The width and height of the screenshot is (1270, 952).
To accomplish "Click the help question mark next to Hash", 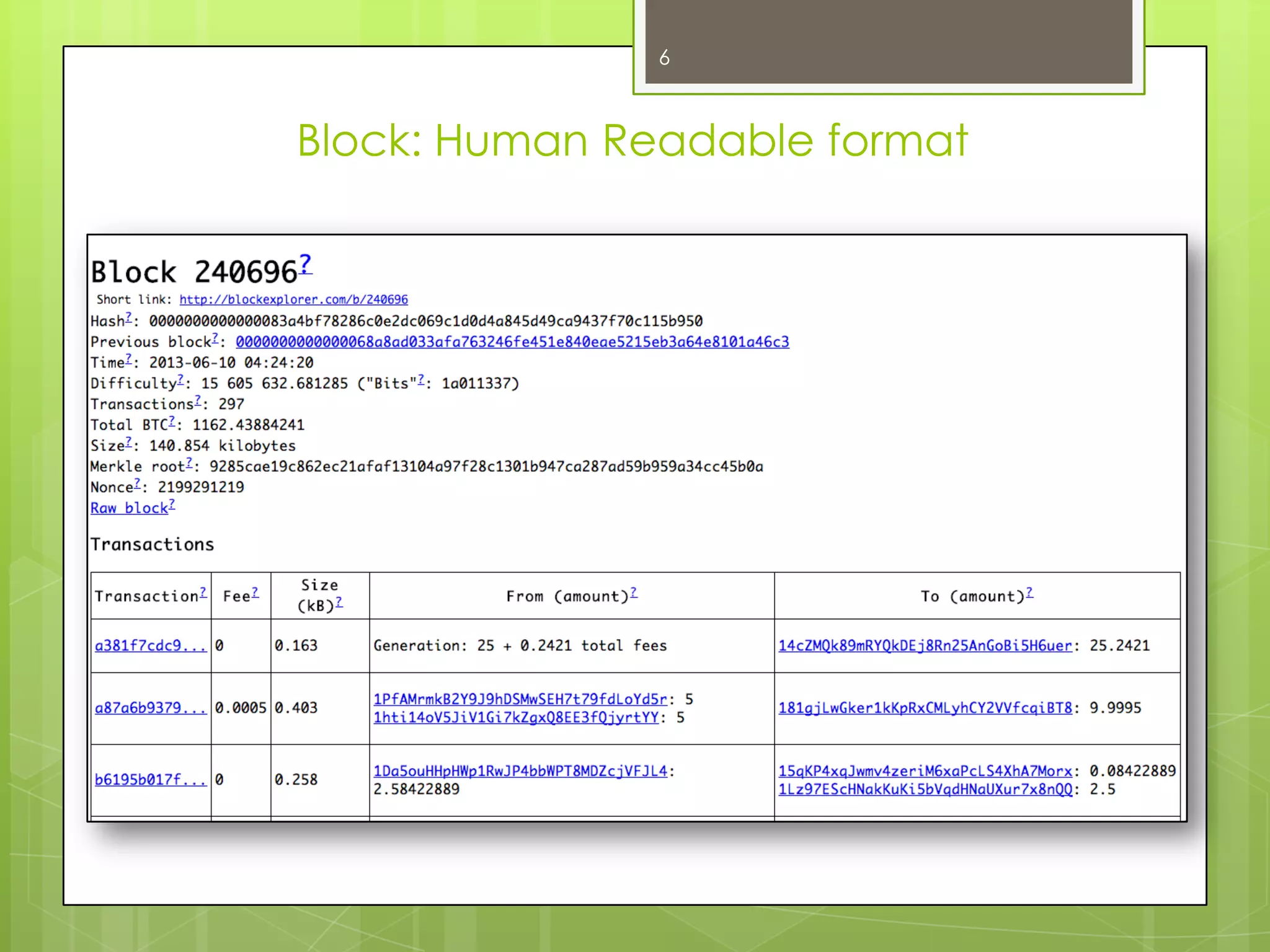I will click(128, 317).
